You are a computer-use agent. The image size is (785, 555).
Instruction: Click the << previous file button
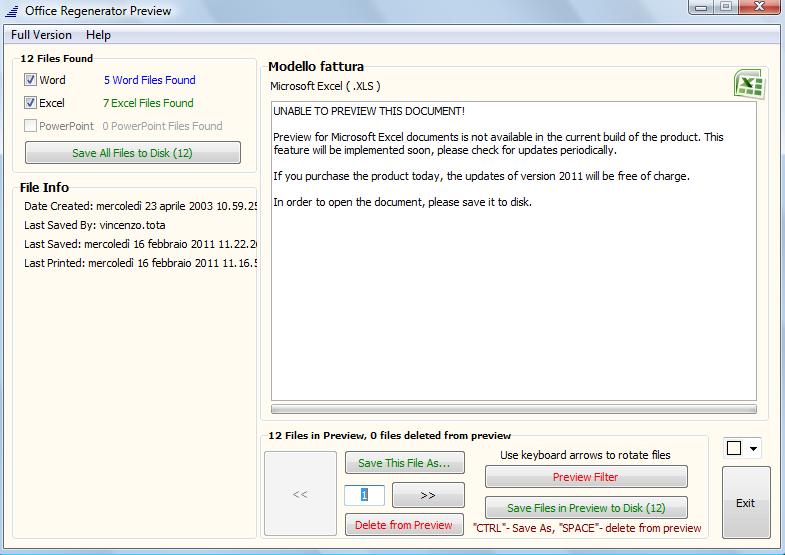point(300,494)
